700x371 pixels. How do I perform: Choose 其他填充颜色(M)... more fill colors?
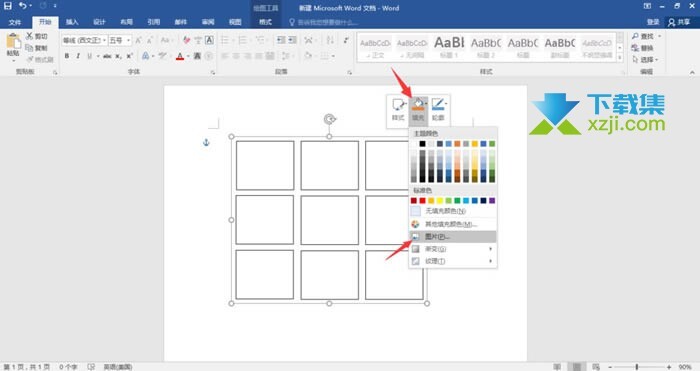pos(453,224)
